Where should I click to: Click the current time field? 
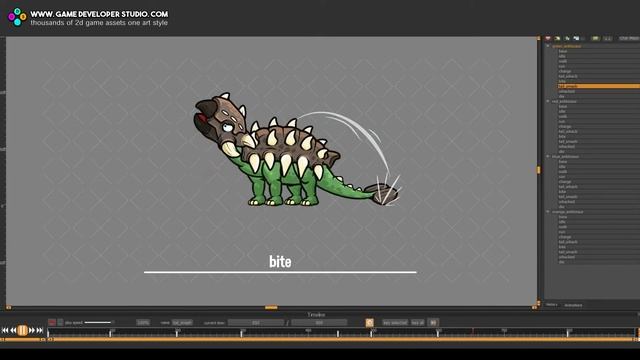pyautogui.click(x=256, y=322)
